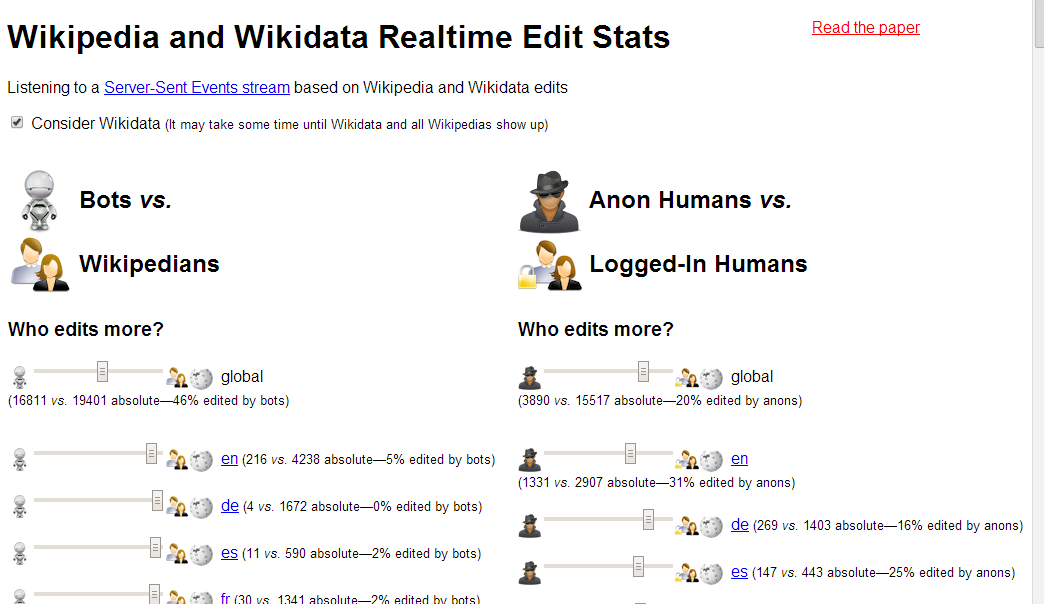Click the de bots slider handle
This screenshot has height=604, width=1044.
tap(158, 500)
